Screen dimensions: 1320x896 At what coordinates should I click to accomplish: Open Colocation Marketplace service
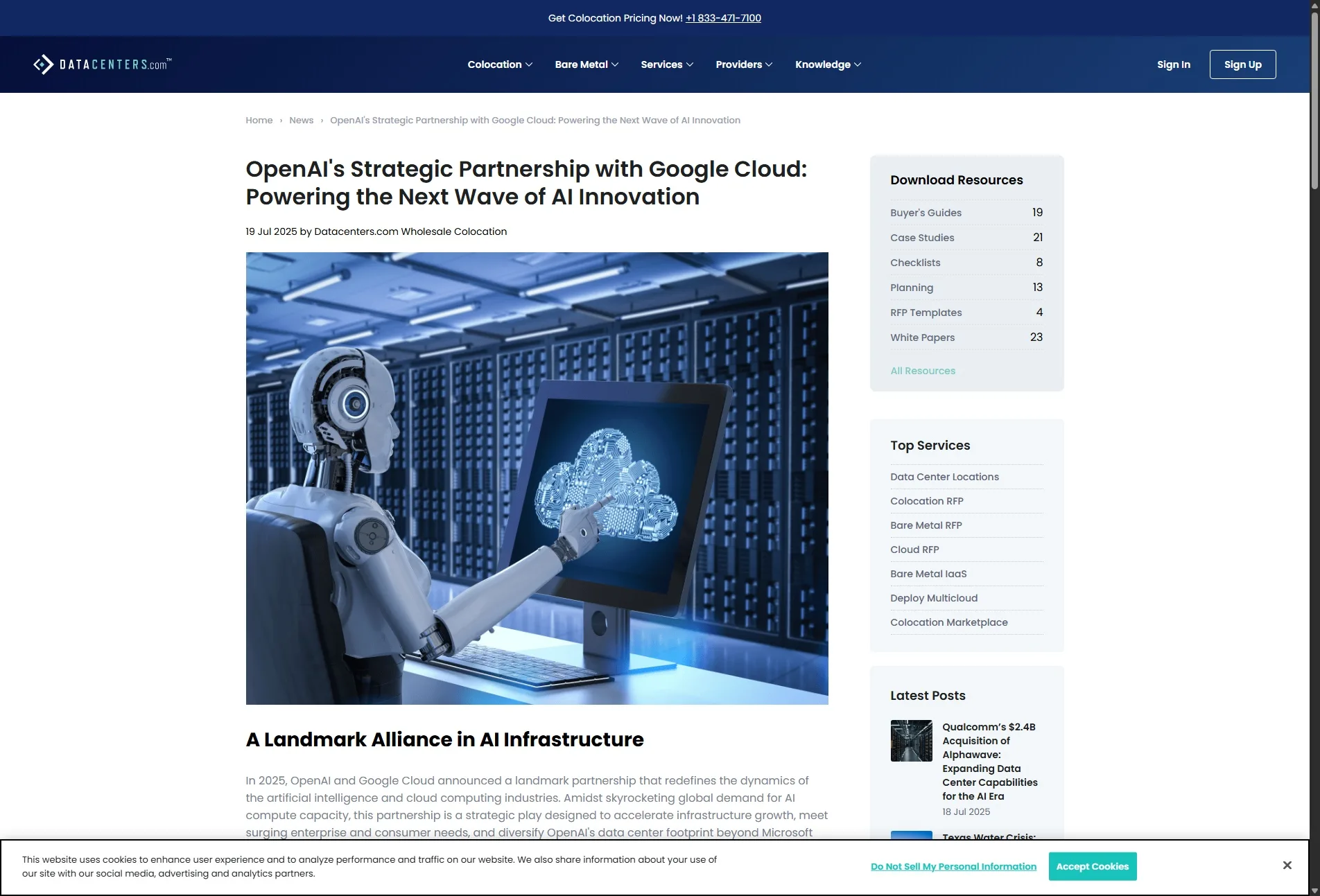[x=948, y=622]
